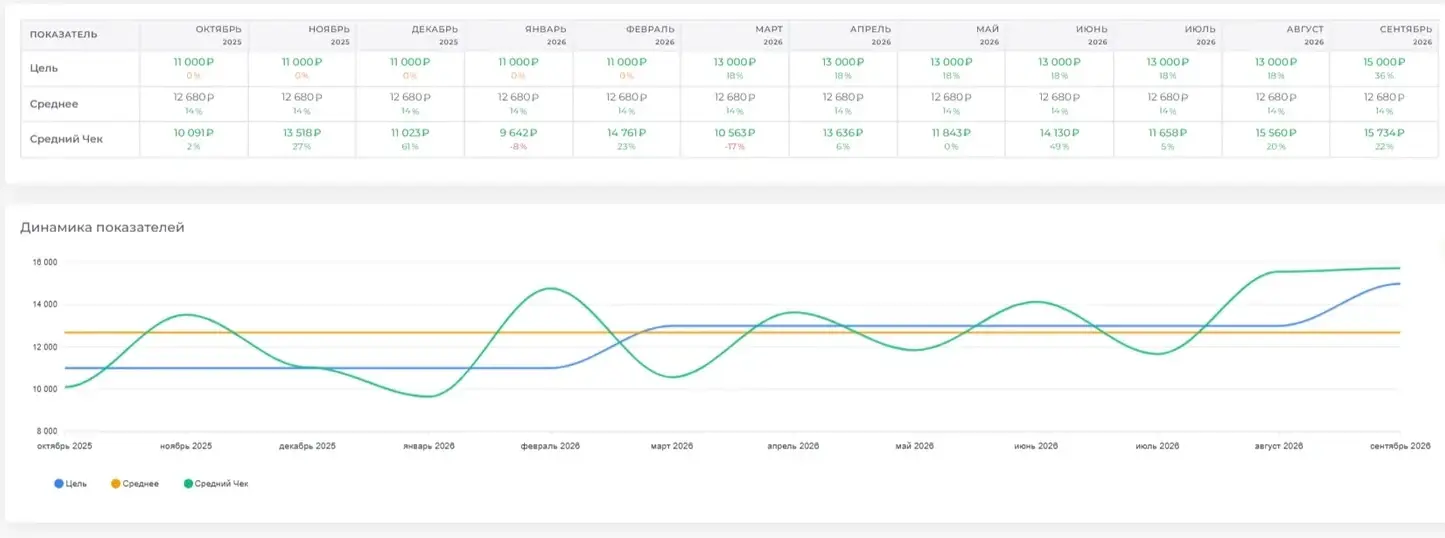
Task: Select the Среднее row label in table
Action: [x=54, y=104]
